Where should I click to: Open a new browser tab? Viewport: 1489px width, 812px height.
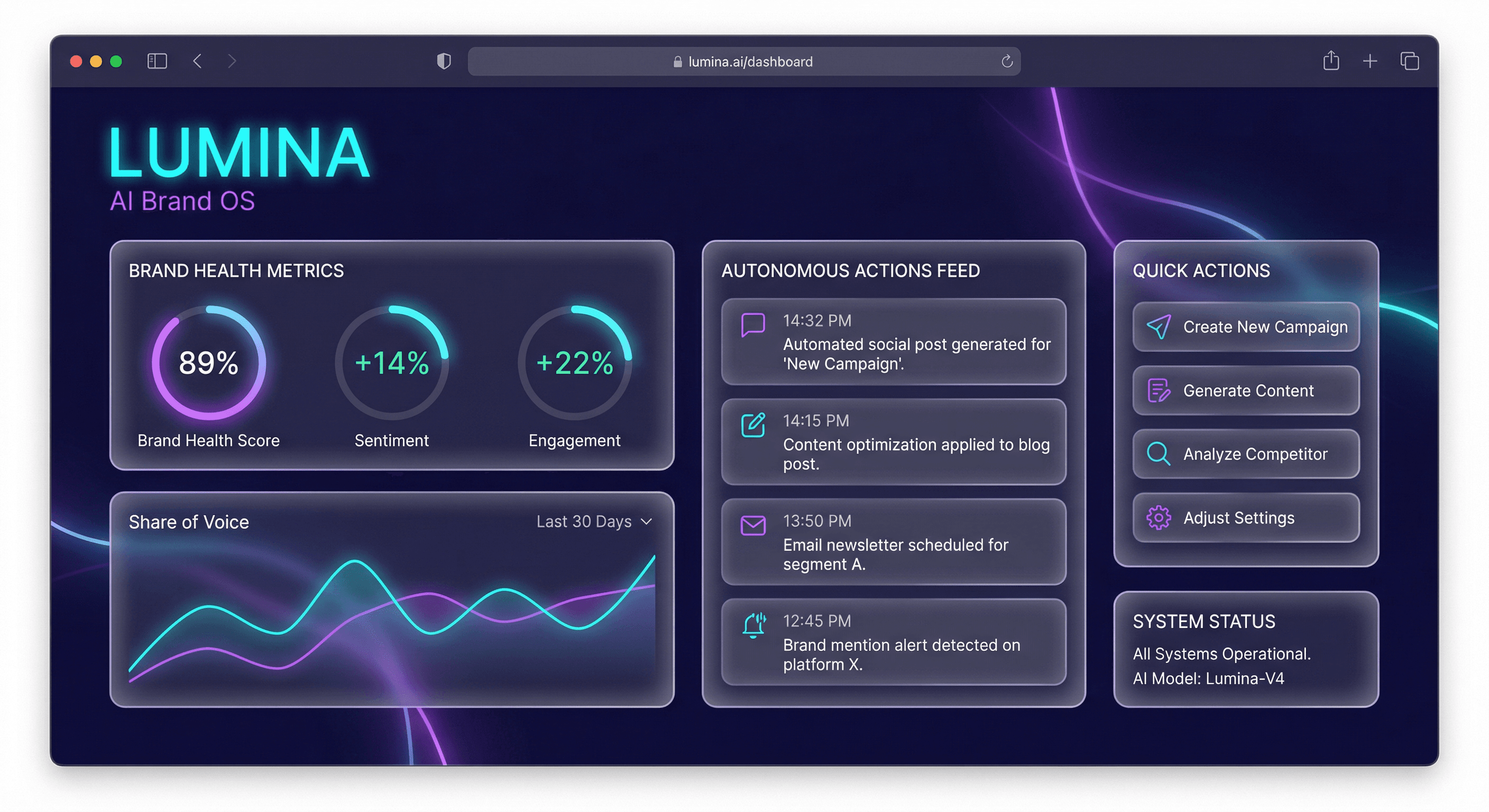coord(1369,61)
